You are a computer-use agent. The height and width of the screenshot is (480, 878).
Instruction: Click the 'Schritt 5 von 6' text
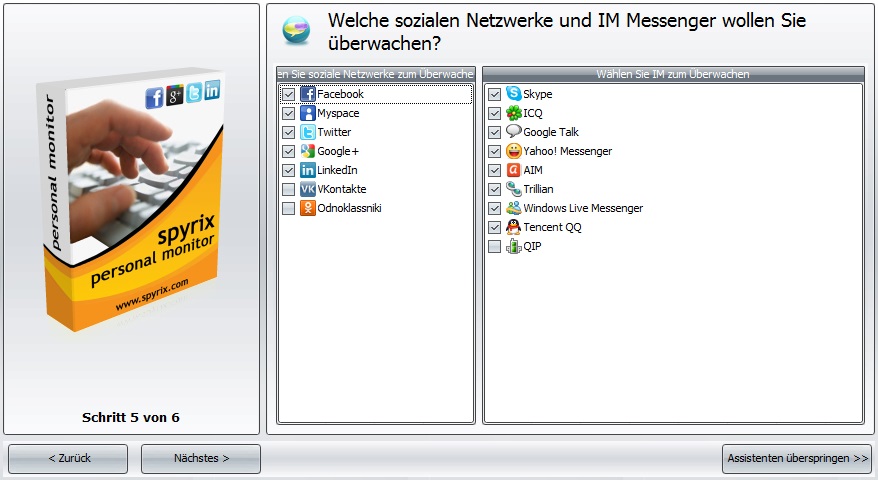[130, 418]
